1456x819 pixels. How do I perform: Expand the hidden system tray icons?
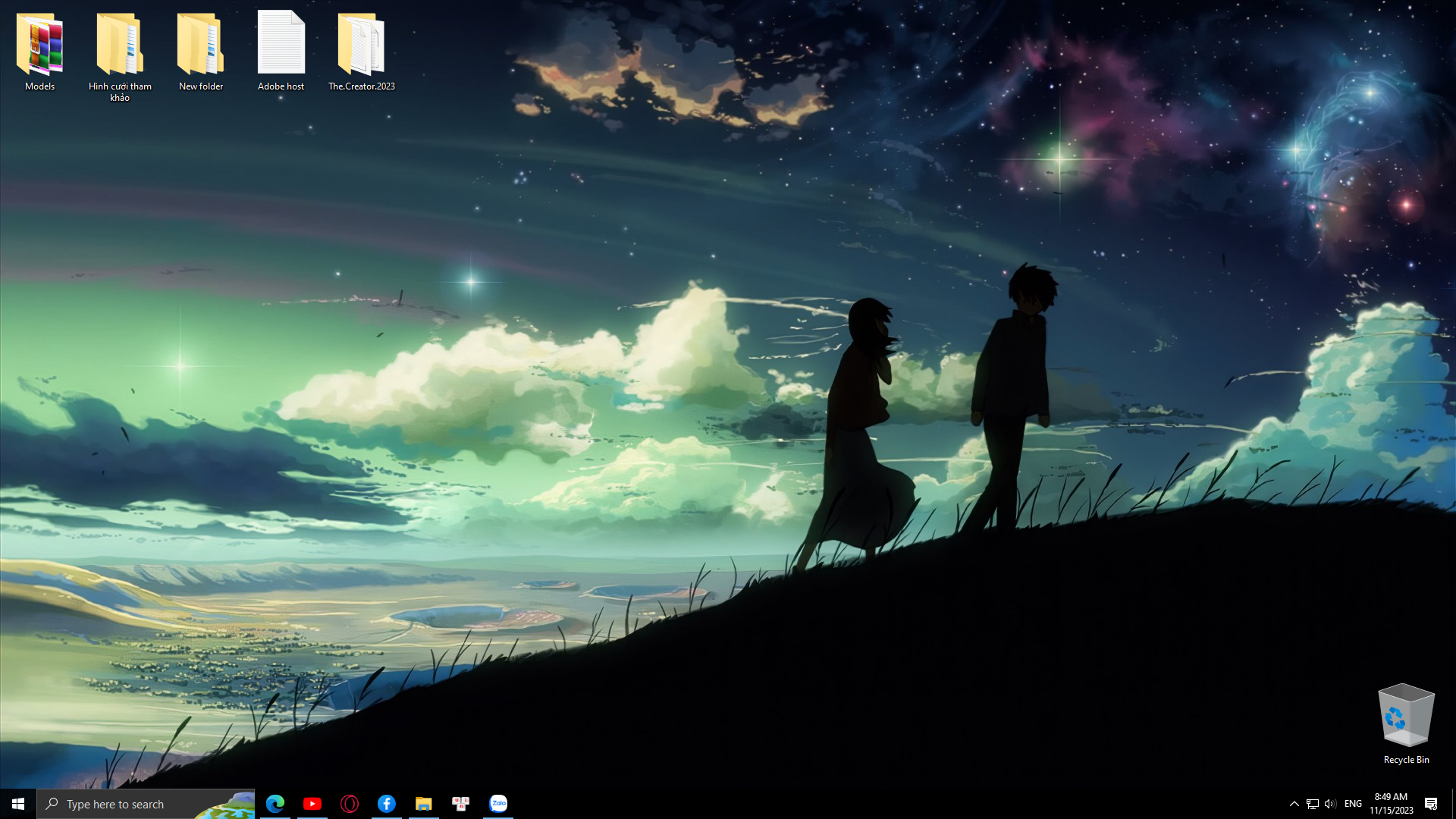(x=1294, y=804)
